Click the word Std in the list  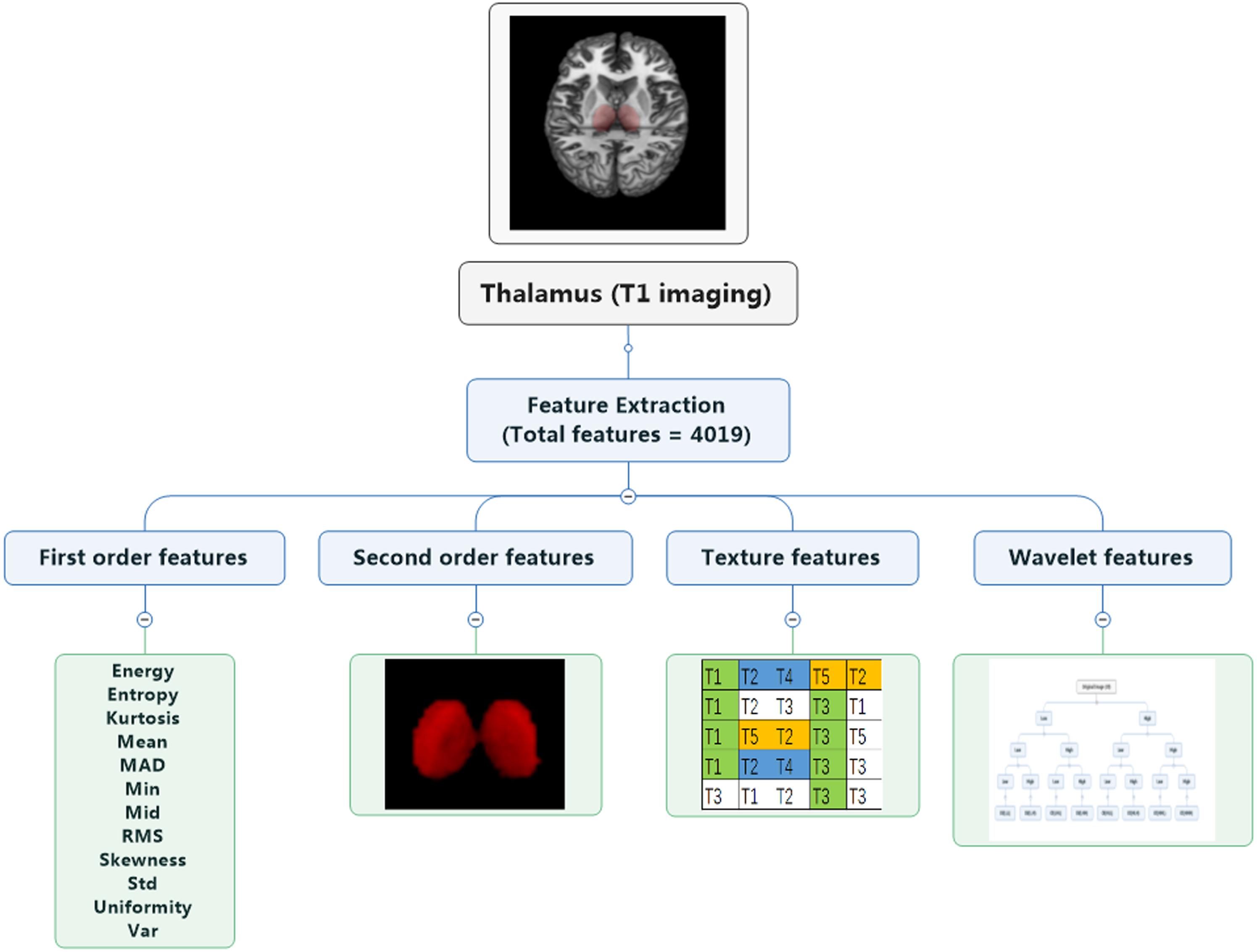pos(142,883)
